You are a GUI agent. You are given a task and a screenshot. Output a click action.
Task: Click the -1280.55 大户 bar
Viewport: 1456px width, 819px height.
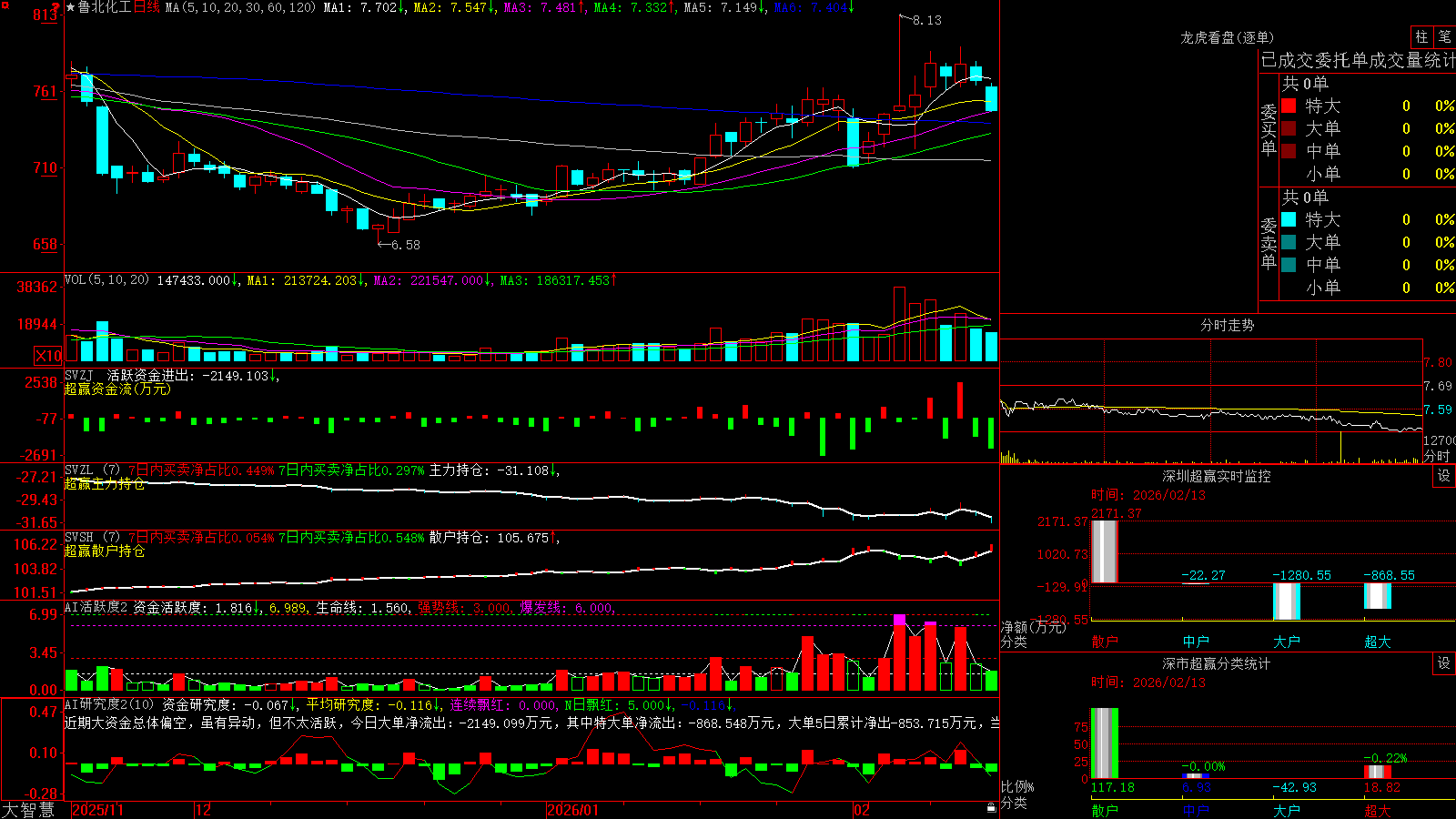1287,602
